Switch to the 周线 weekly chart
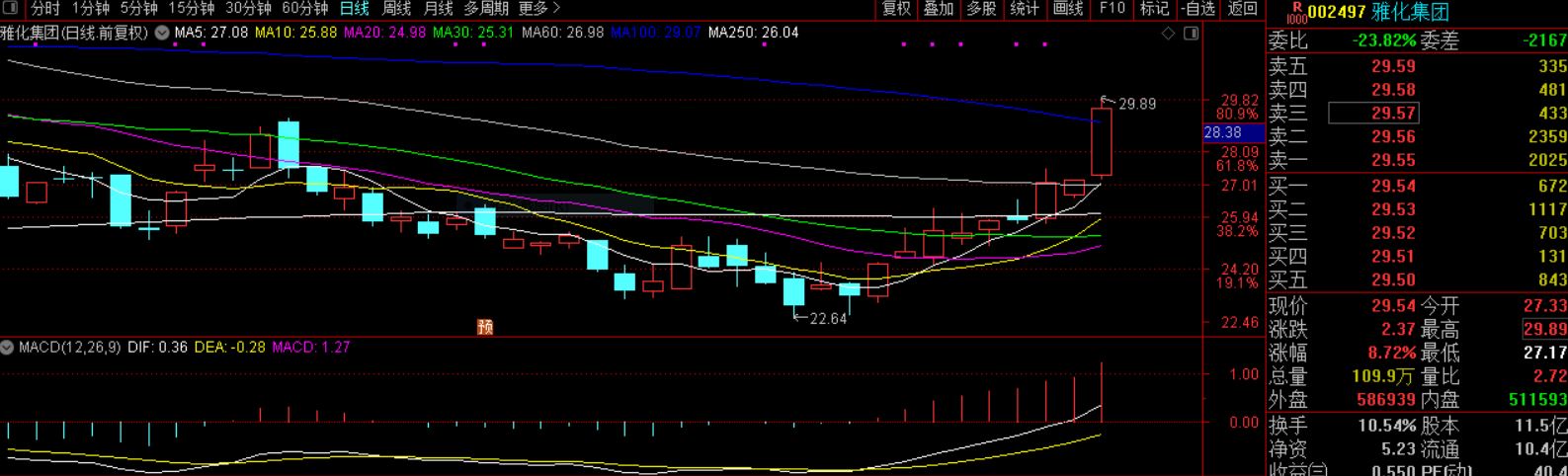 point(396,9)
